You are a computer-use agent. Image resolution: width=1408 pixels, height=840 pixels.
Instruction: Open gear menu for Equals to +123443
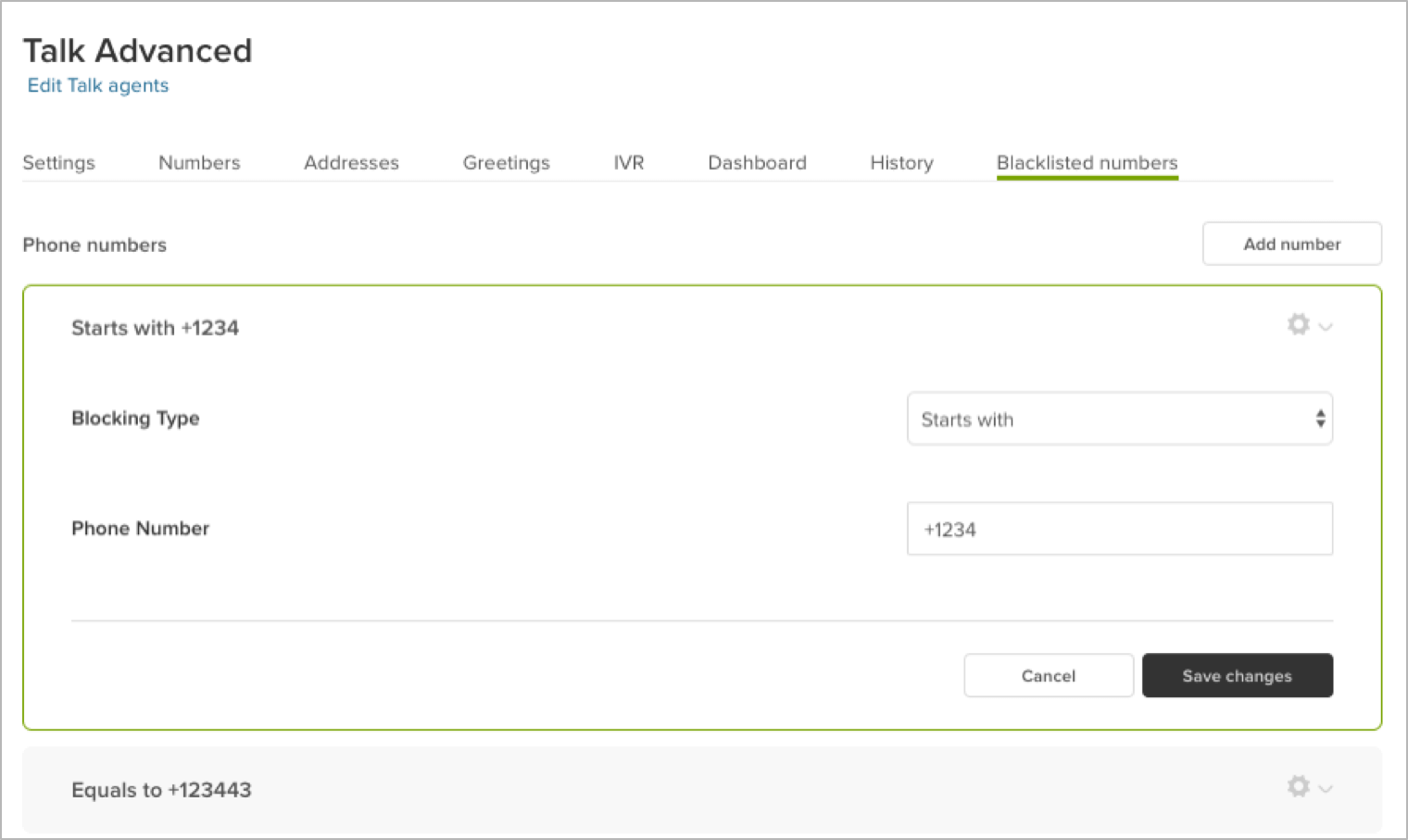[1309, 787]
